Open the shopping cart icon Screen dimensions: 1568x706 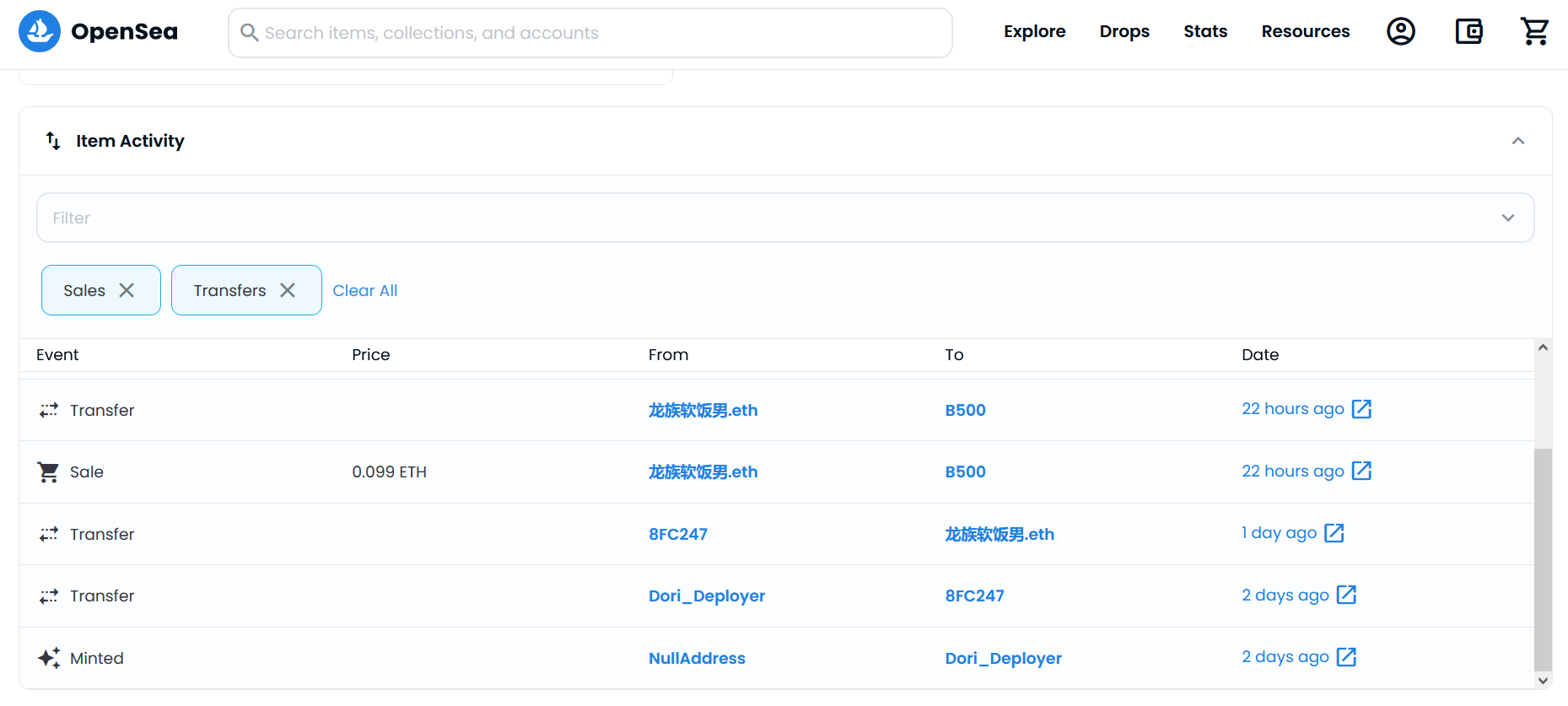pos(1534,31)
